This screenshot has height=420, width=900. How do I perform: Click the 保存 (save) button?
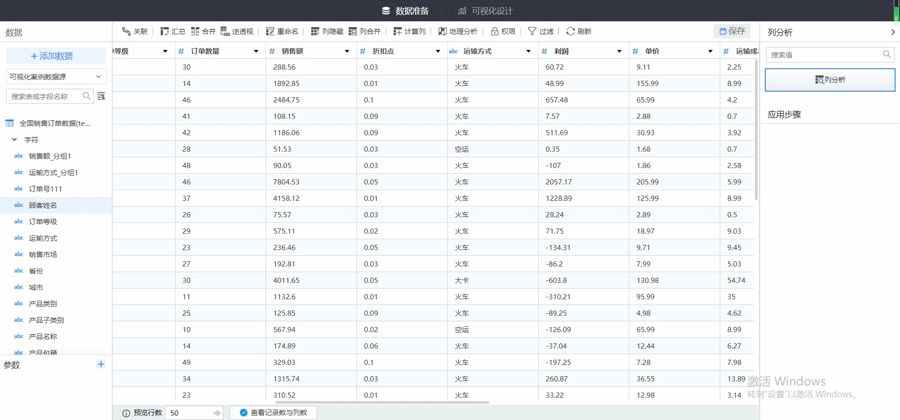[732, 31]
